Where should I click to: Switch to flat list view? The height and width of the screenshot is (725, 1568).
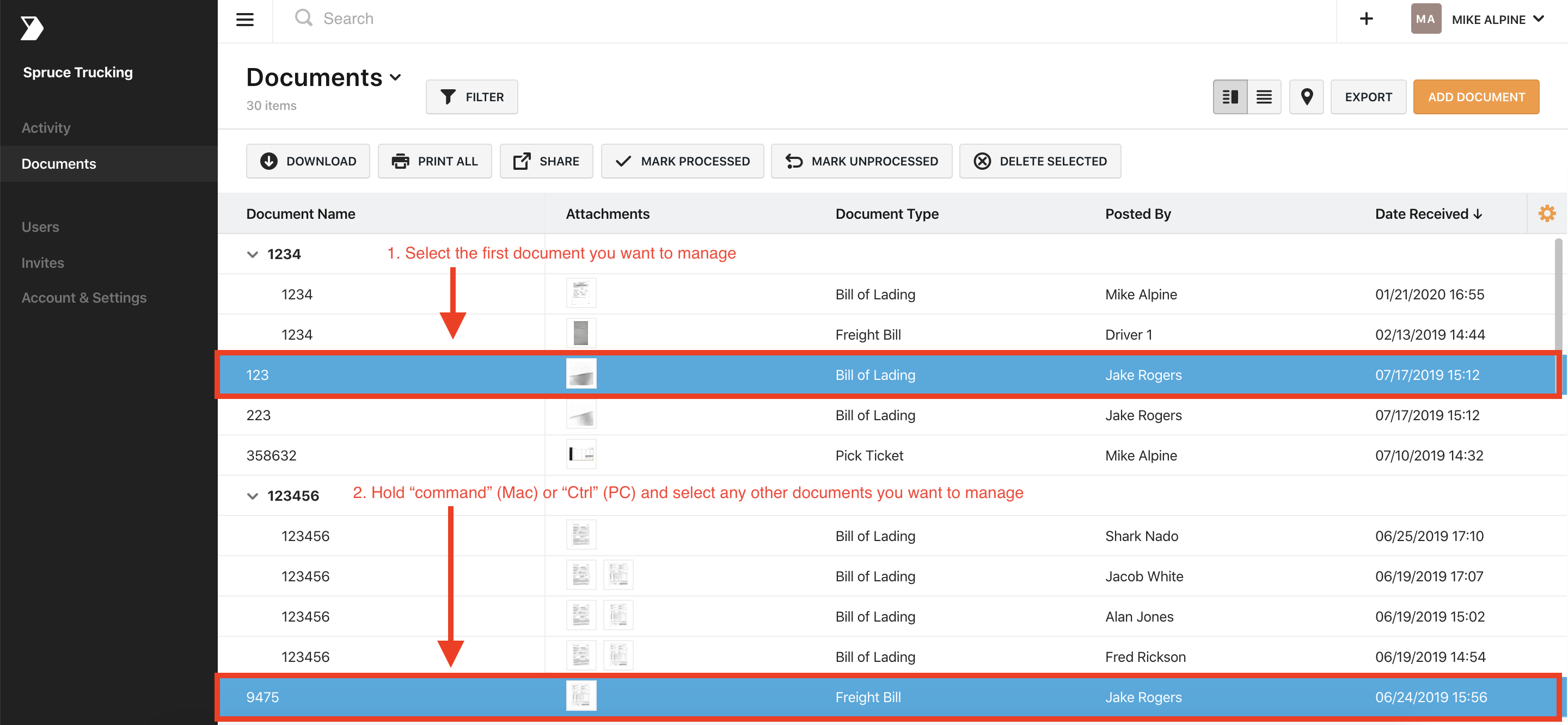(x=1264, y=97)
